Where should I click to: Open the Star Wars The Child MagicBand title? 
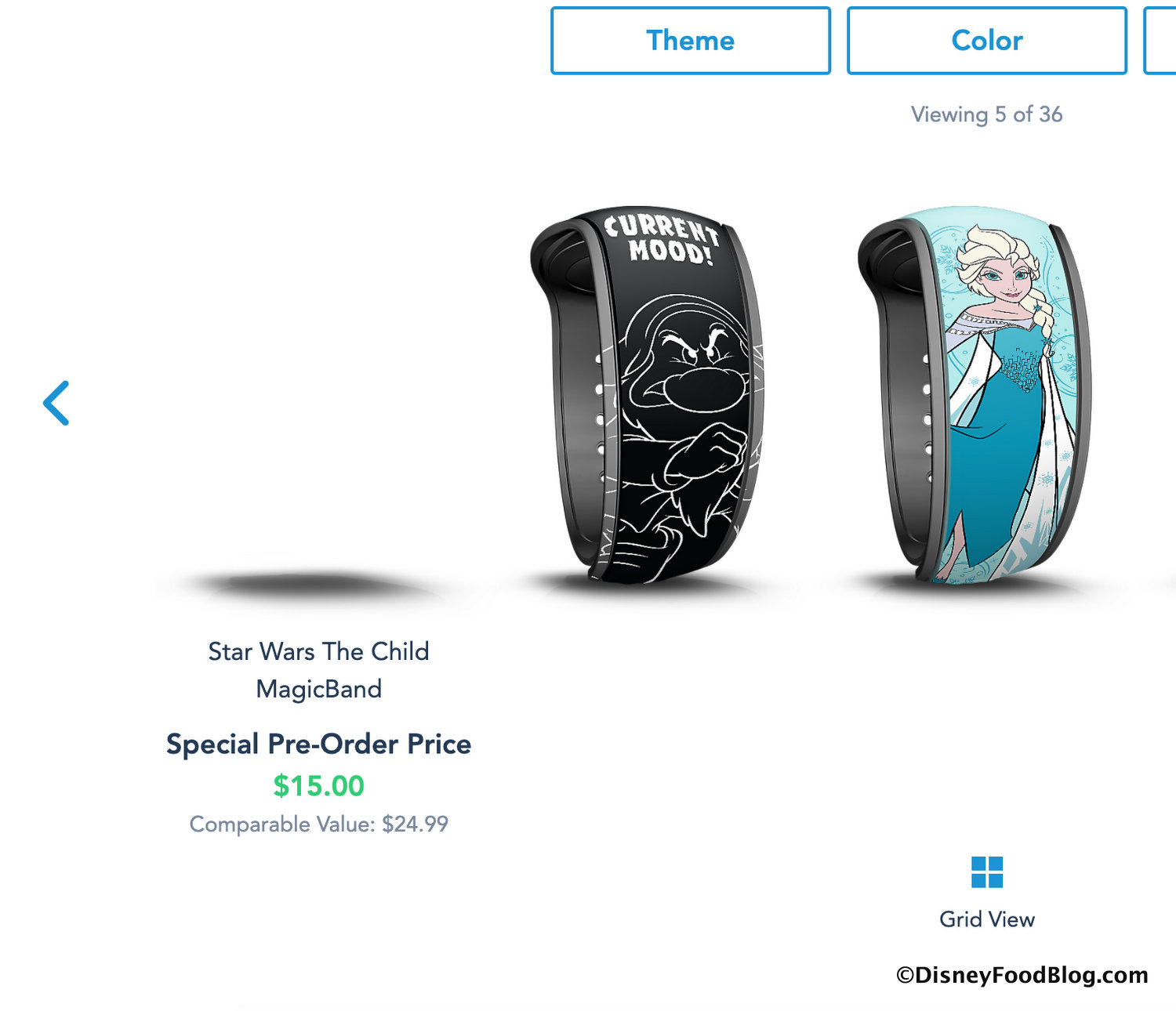(318, 670)
